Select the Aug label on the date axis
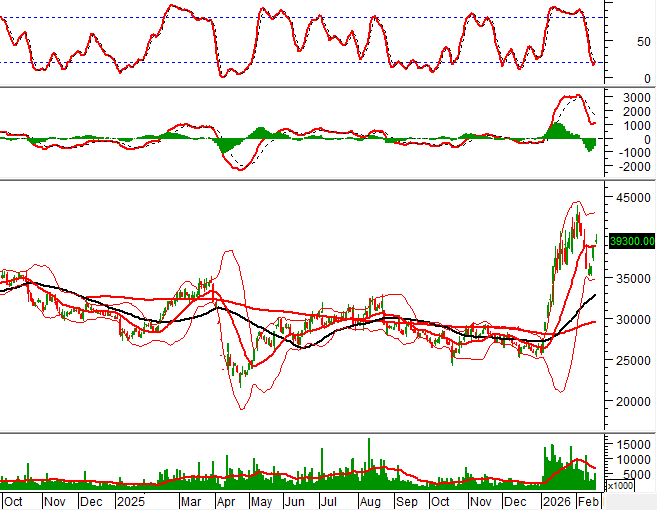Viewport: 657px width, 510px height. (x=369, y=500)
